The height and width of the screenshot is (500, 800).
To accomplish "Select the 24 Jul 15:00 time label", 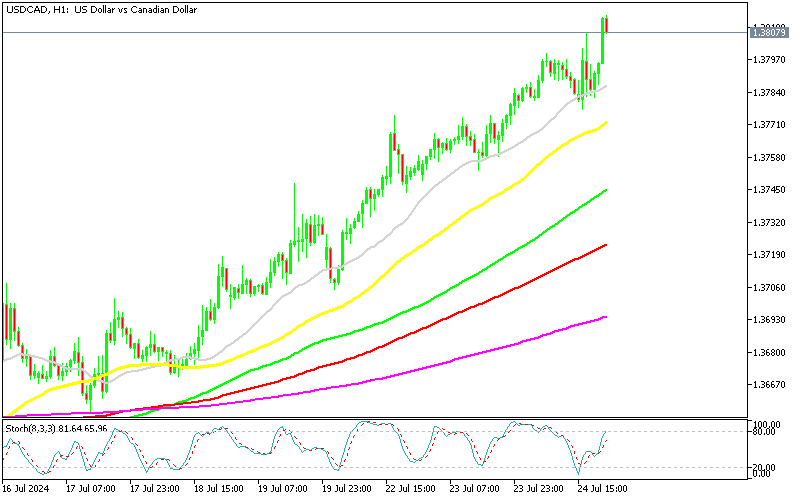I will (603, 489).
